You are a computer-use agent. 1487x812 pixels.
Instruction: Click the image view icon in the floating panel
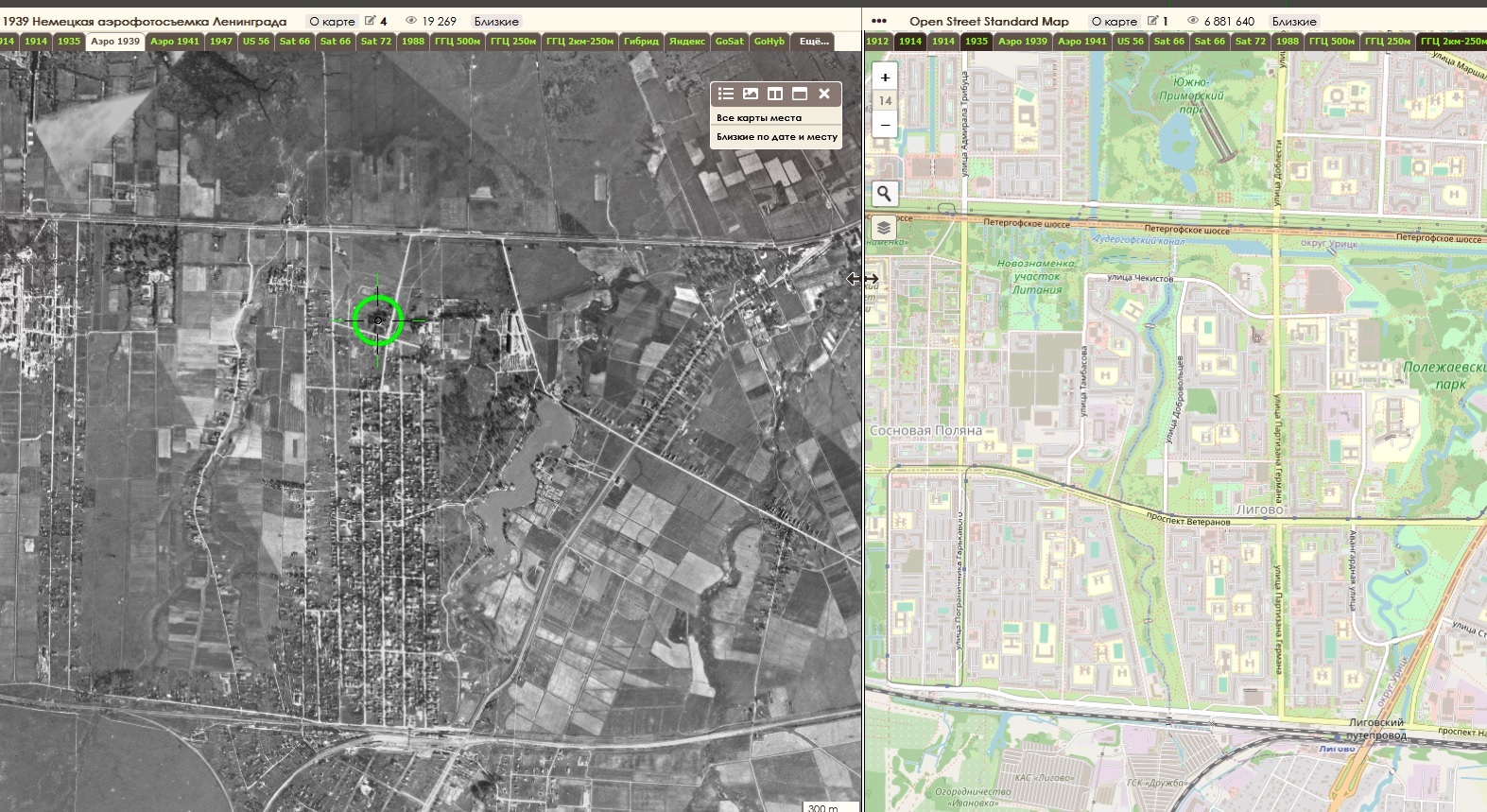click(x=751, y=94)
